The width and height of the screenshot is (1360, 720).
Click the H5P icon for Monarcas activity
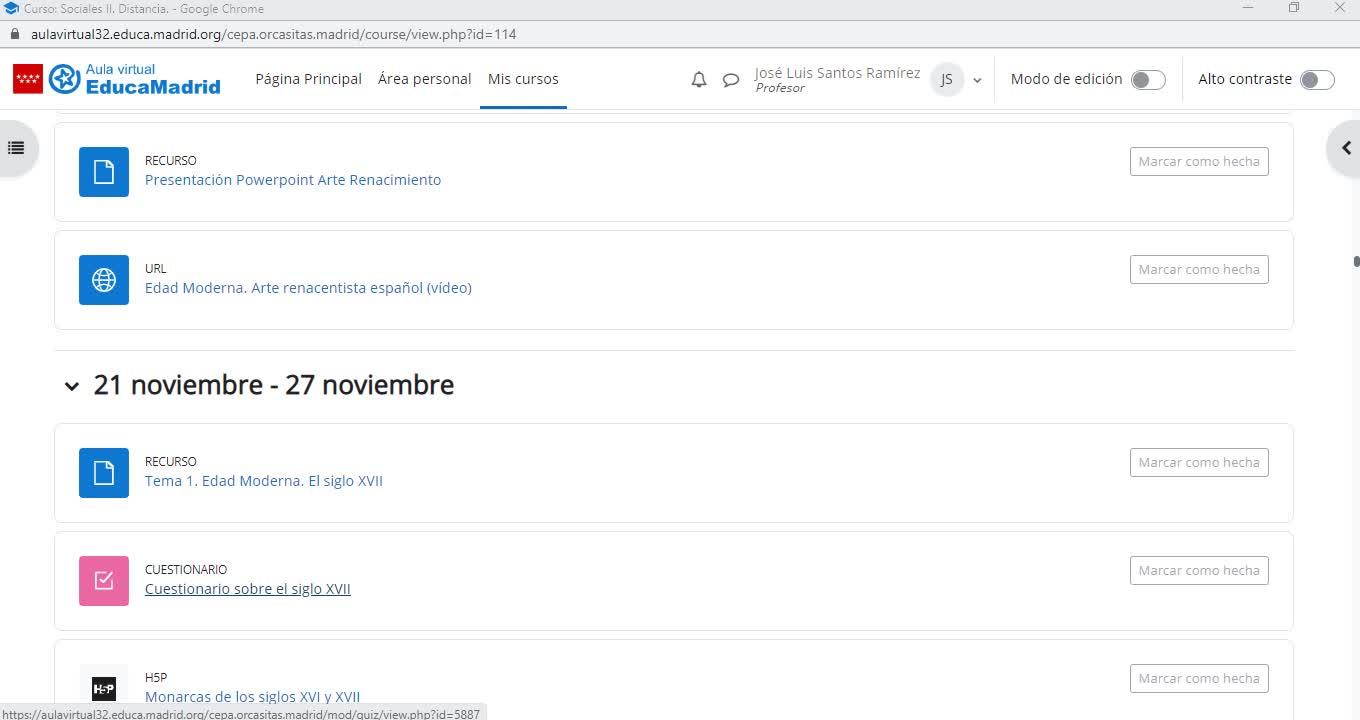pyautogui.click(x=104, y=688)
